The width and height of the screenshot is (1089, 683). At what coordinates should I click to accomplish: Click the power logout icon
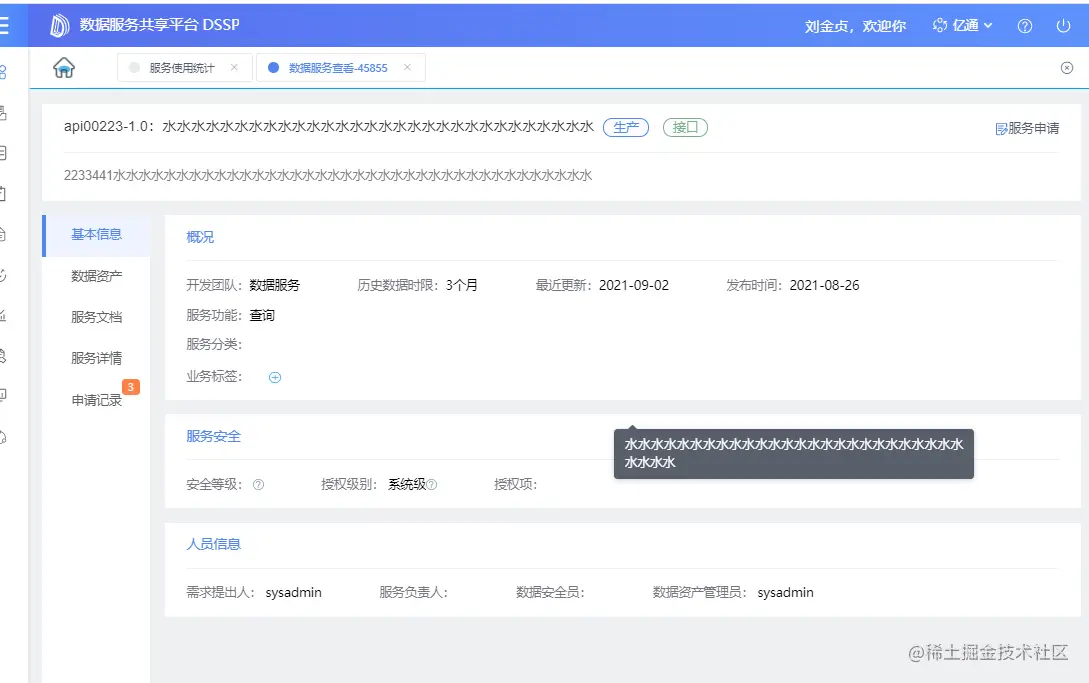pos(1063,26)
